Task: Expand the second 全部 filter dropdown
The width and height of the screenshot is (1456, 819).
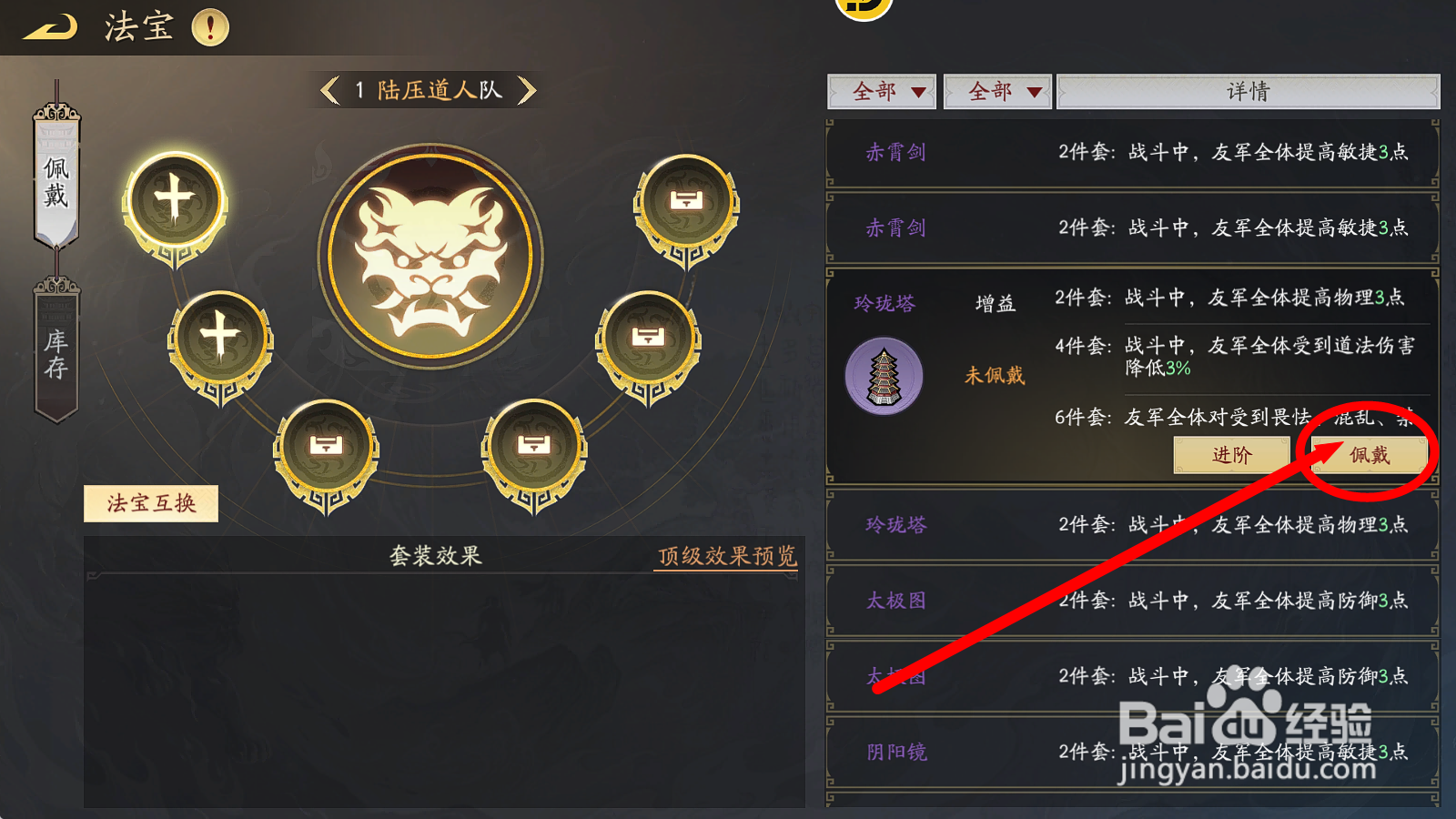Action: pyautogui.click(x=997, y=92)
